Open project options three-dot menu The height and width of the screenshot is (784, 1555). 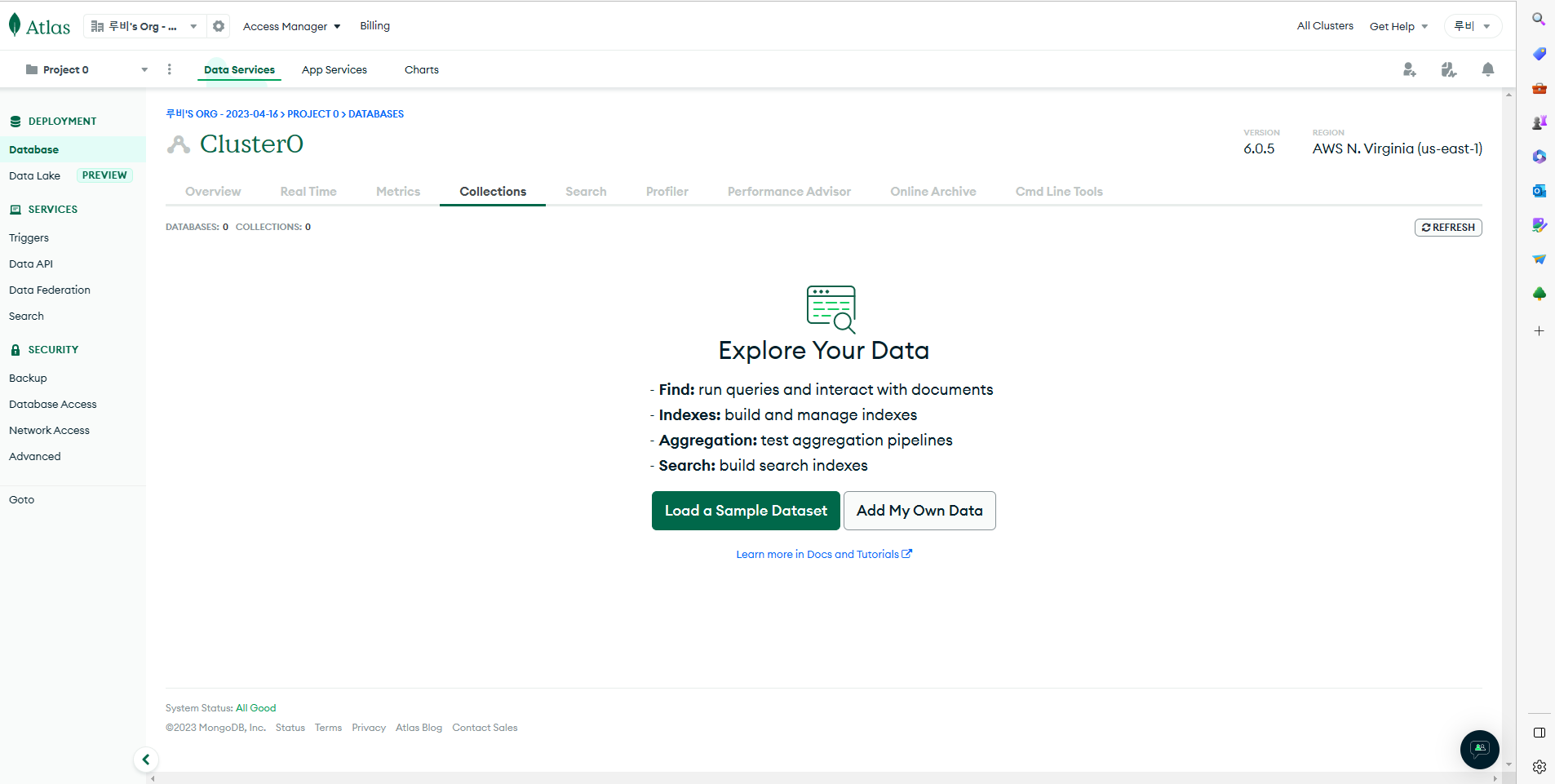click(x=170, y=69)
